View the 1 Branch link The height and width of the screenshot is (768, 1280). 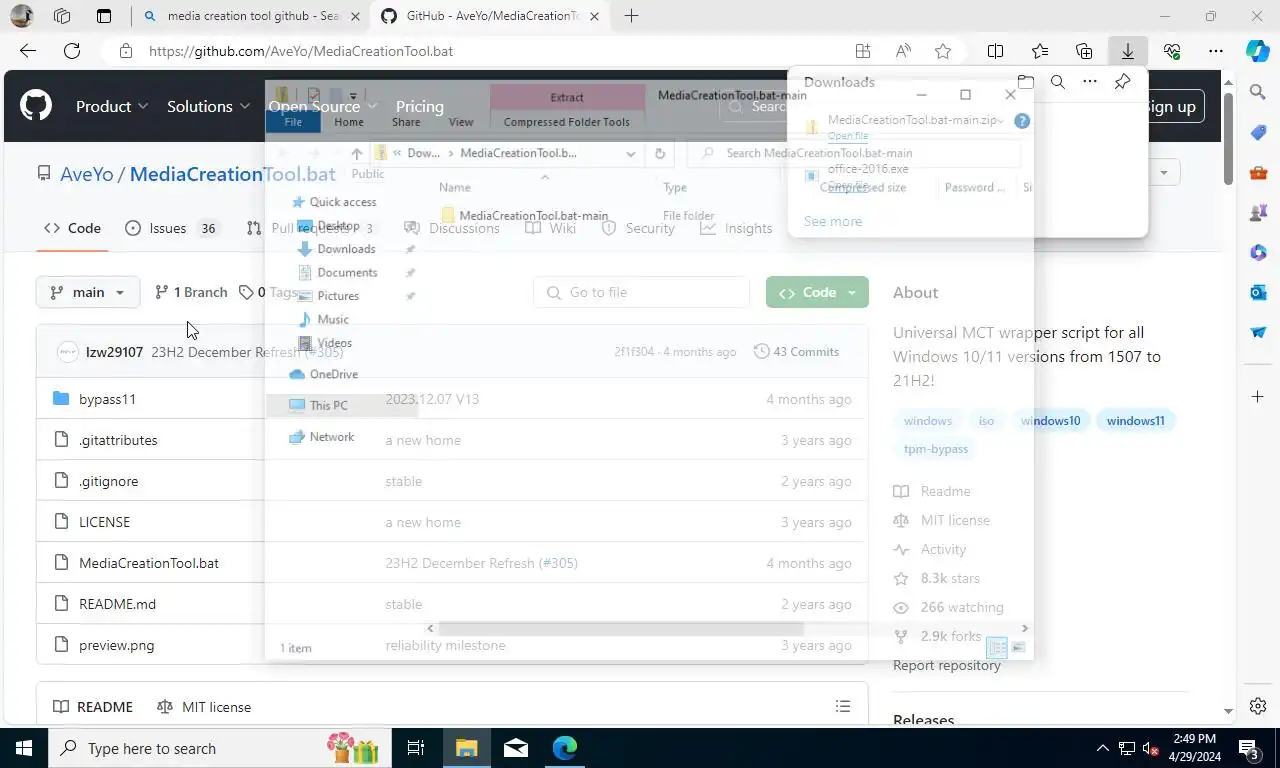click(191, 292)
